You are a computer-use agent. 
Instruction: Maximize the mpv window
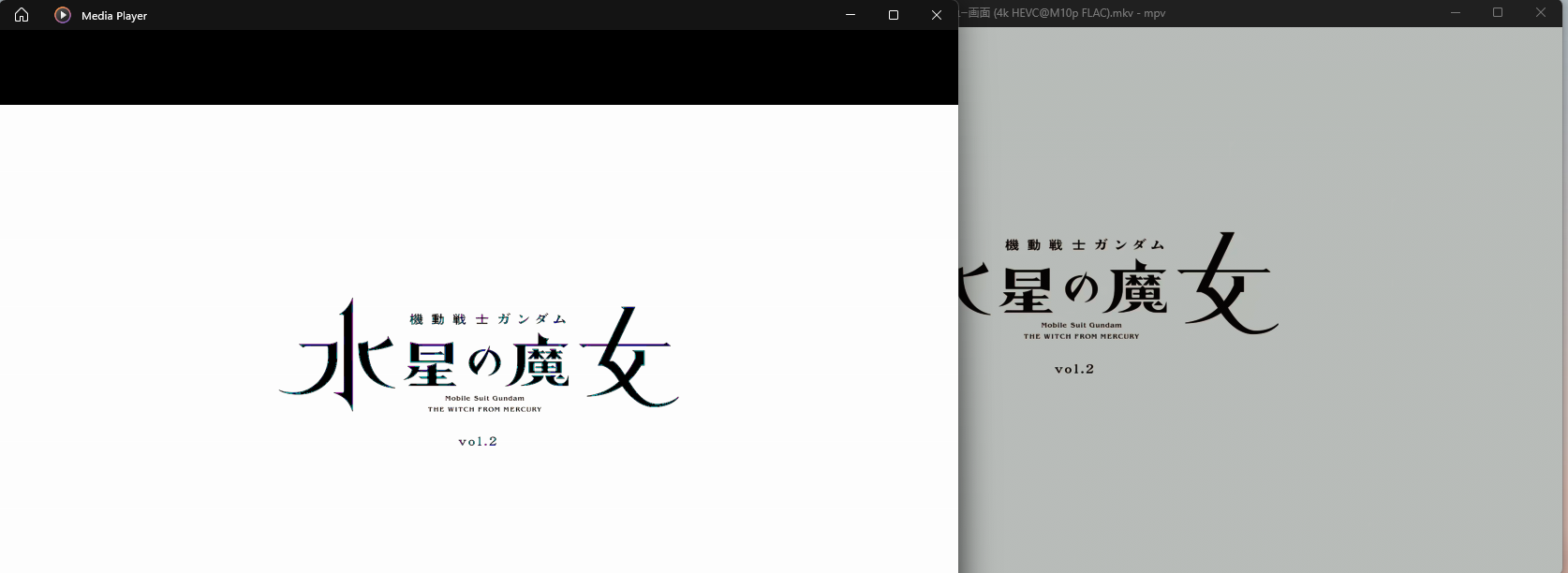(x=1498, y=13)
